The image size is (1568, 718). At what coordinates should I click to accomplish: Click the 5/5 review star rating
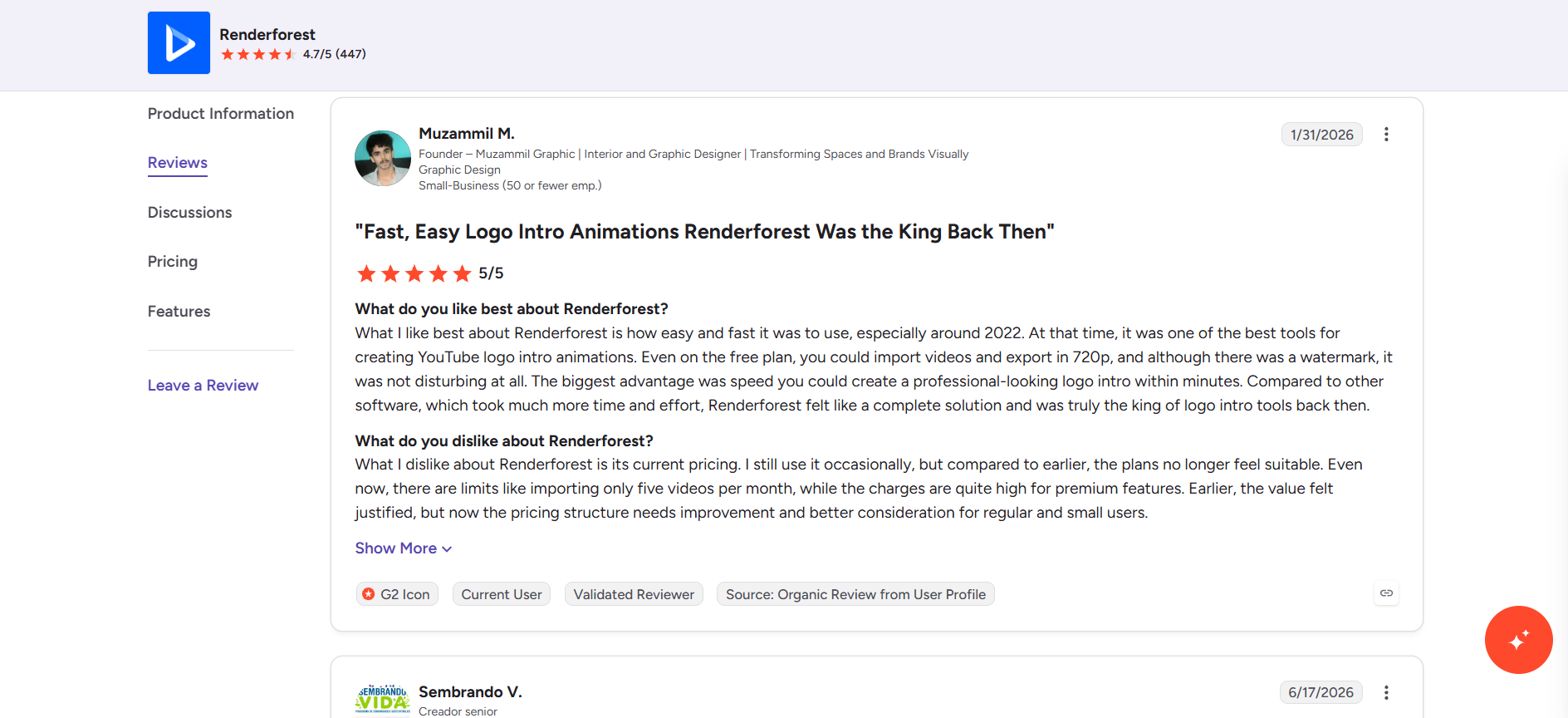[x=429, y=273]
